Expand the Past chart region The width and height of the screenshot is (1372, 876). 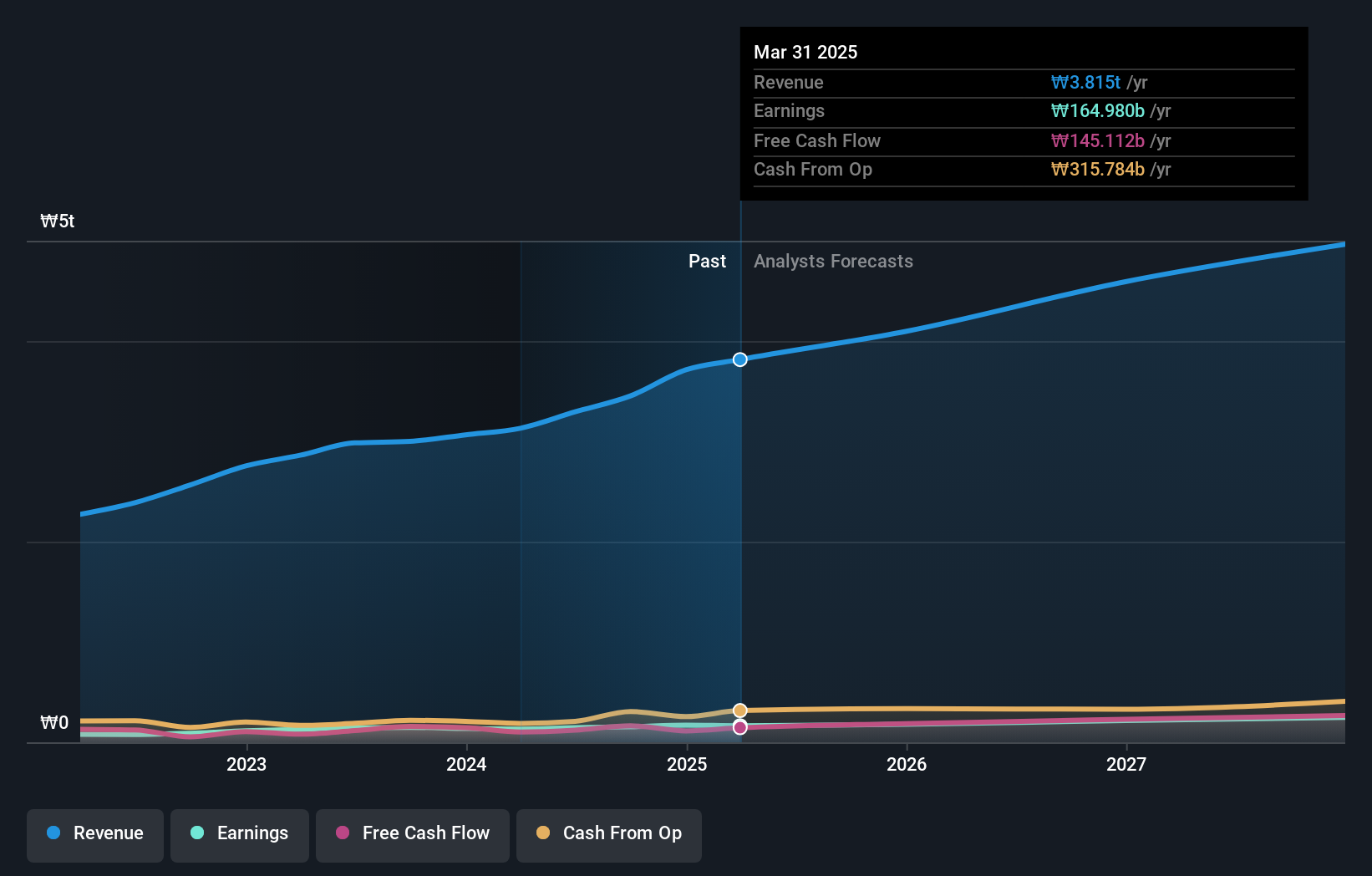[x=707, y=261]
